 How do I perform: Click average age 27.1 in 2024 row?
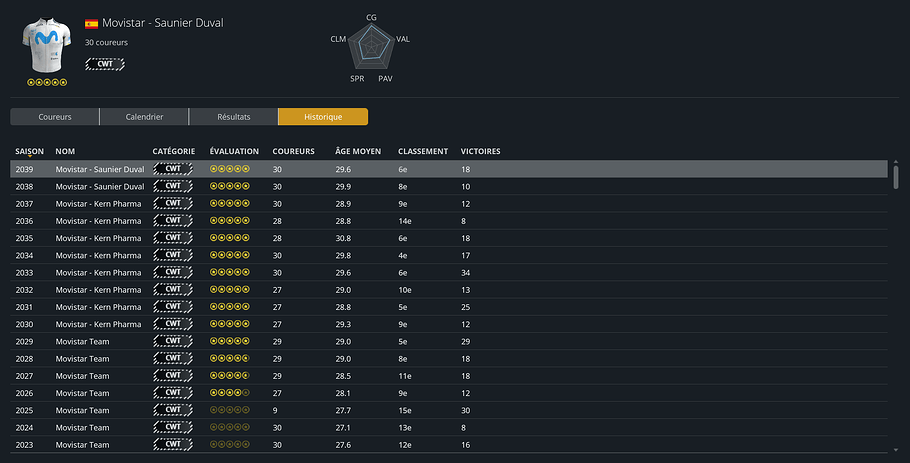(x=343, y=428)
